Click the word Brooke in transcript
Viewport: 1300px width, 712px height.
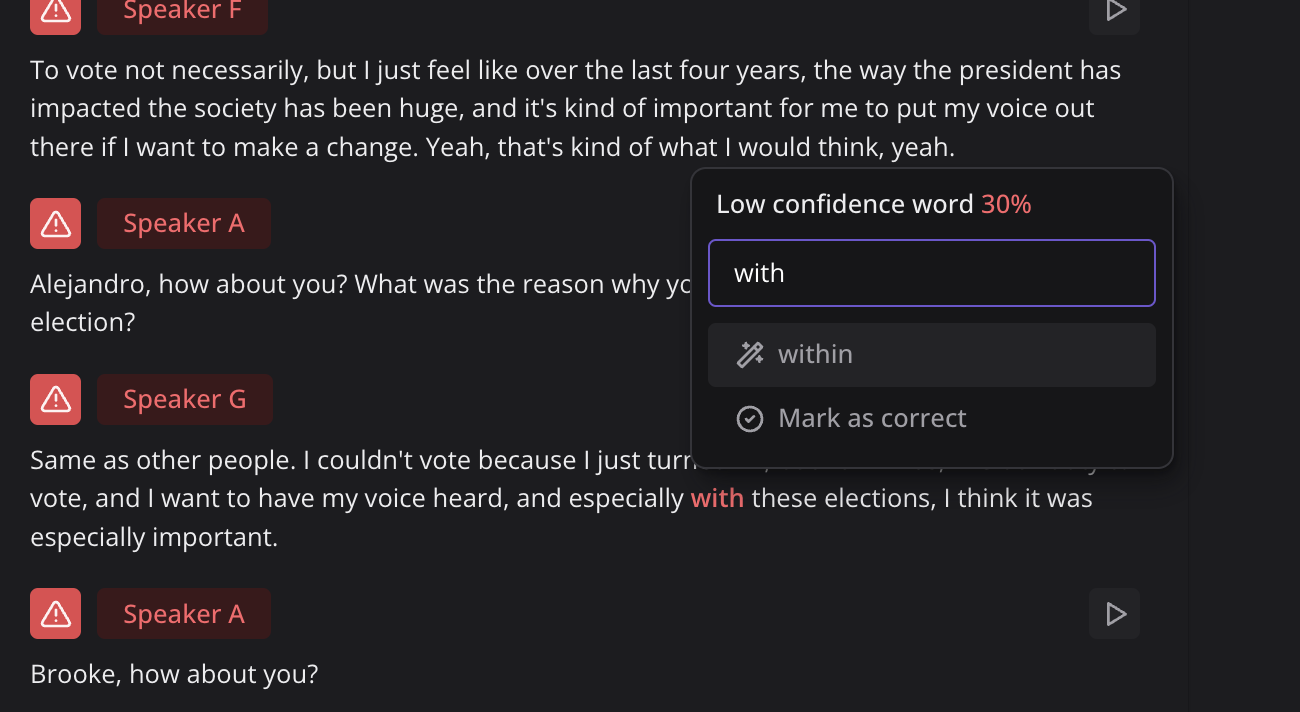tap(69, 674)
